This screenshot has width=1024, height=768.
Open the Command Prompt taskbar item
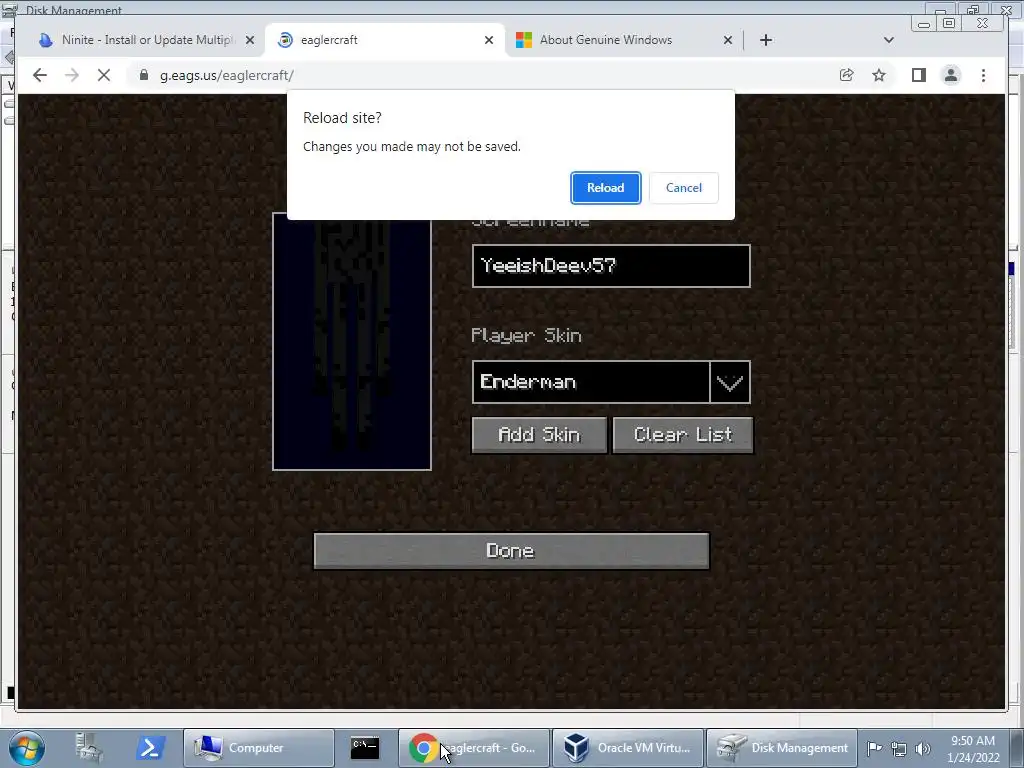pyautogui.click(x=364, y=748)
